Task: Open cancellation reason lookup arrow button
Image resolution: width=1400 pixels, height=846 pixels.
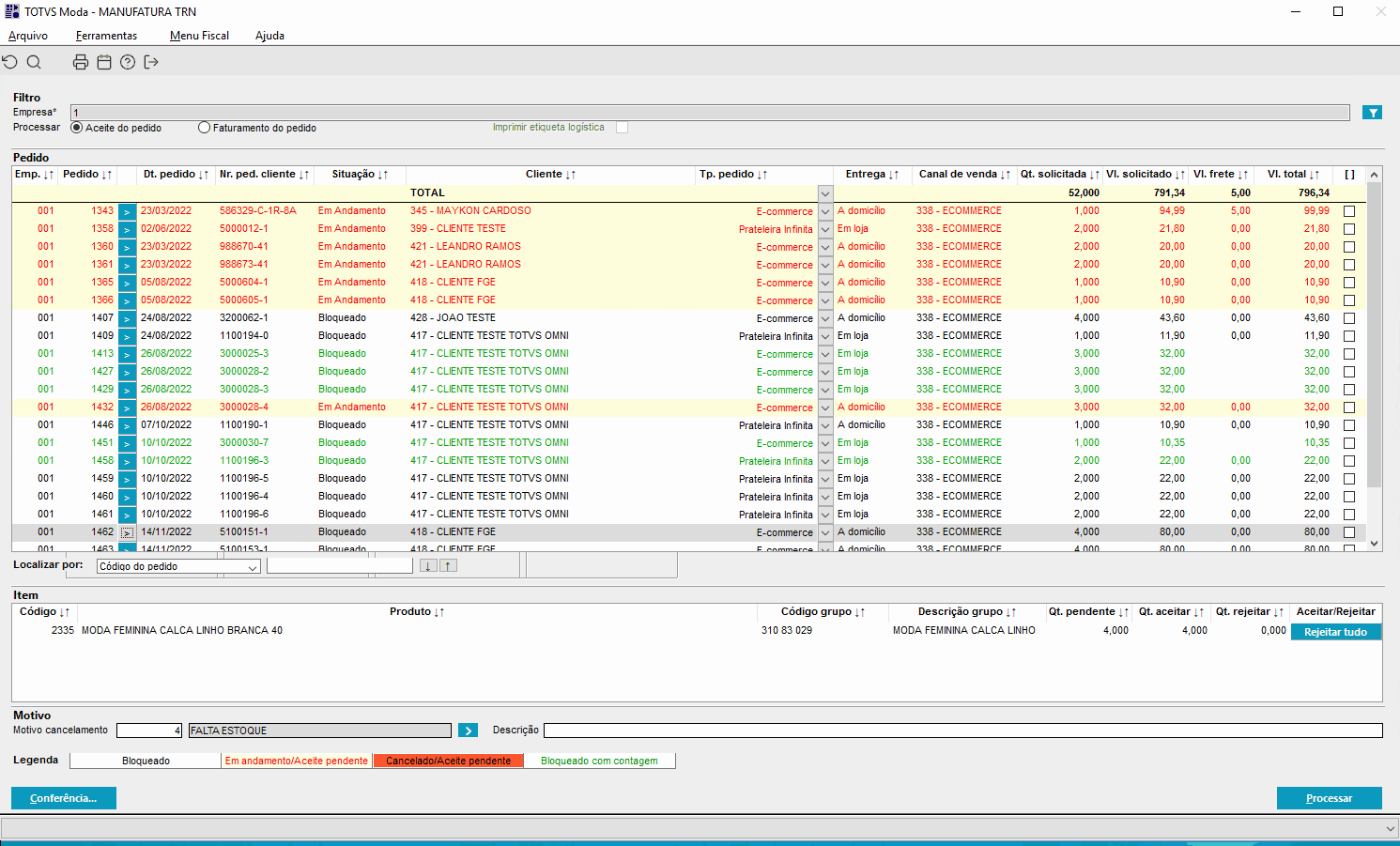Action: [468, 731]
